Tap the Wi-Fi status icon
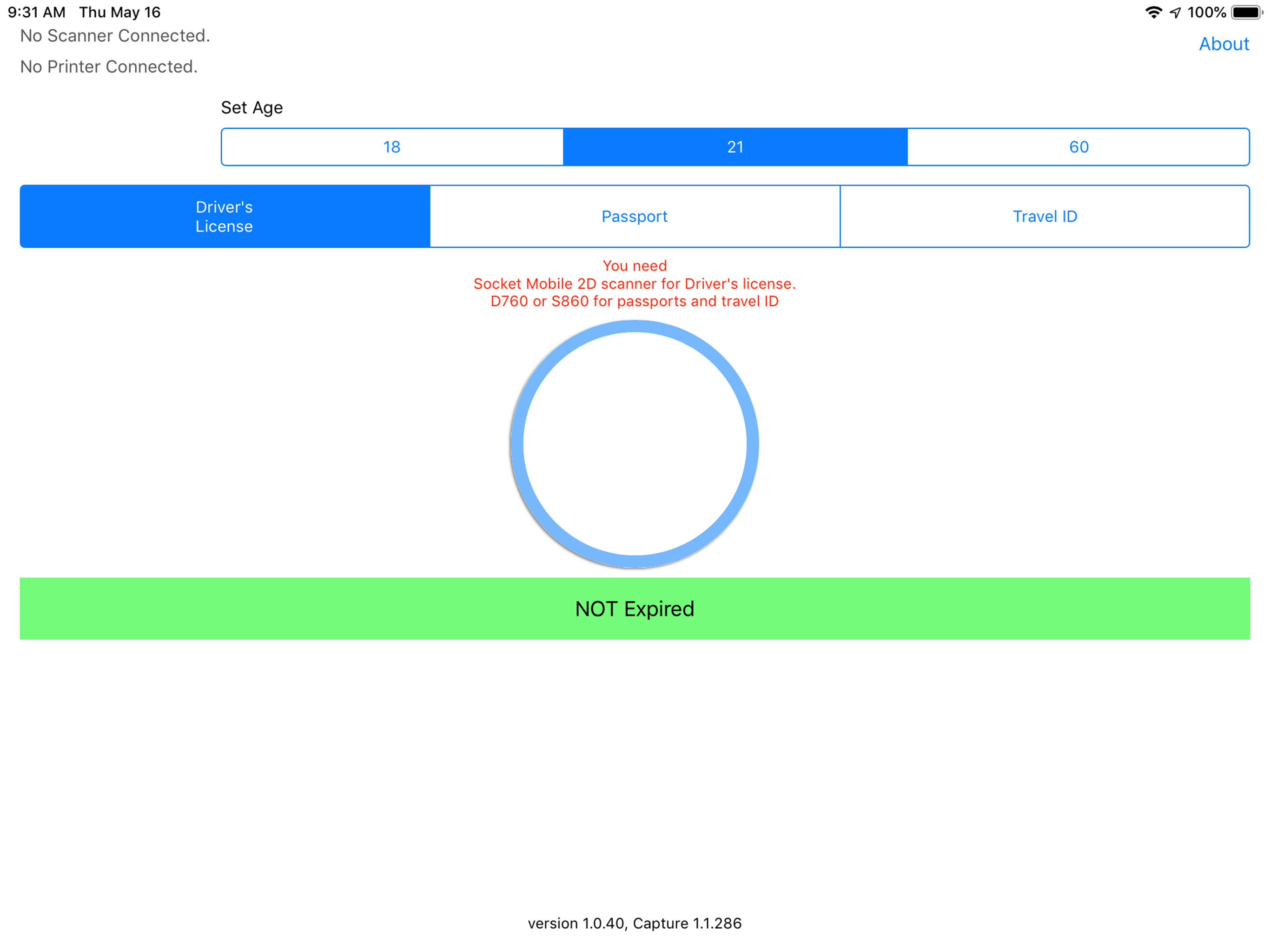This screenshot has height=952, width=1270. click(x=1153, y=13)
